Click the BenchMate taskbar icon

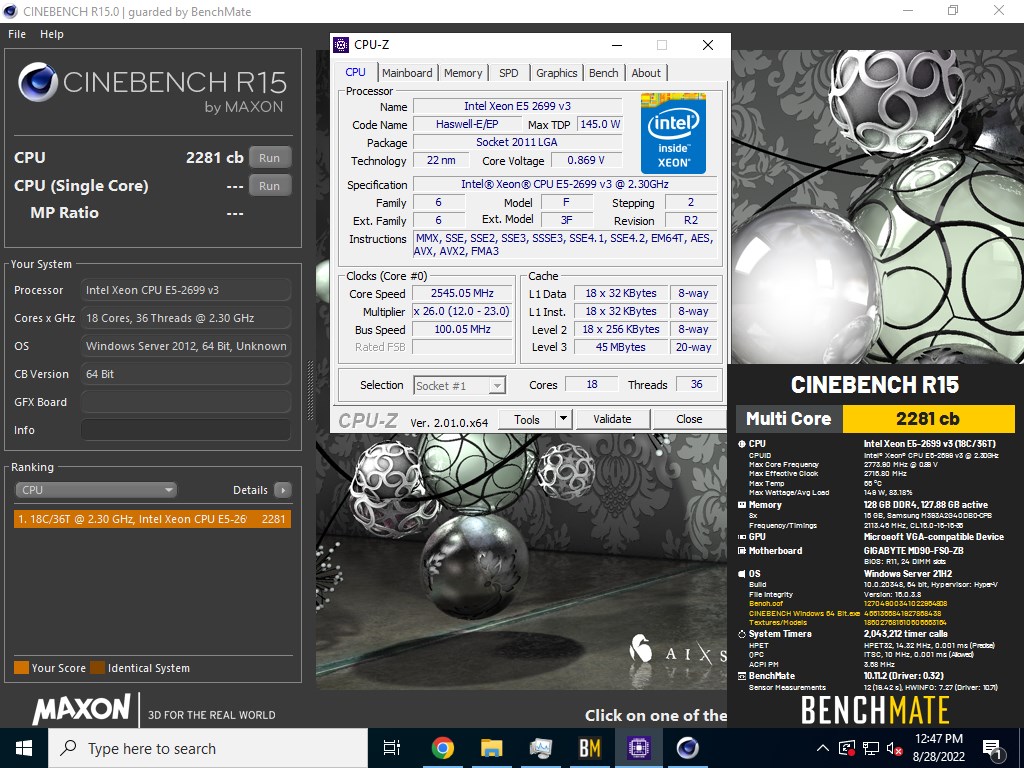coord(589,748)
